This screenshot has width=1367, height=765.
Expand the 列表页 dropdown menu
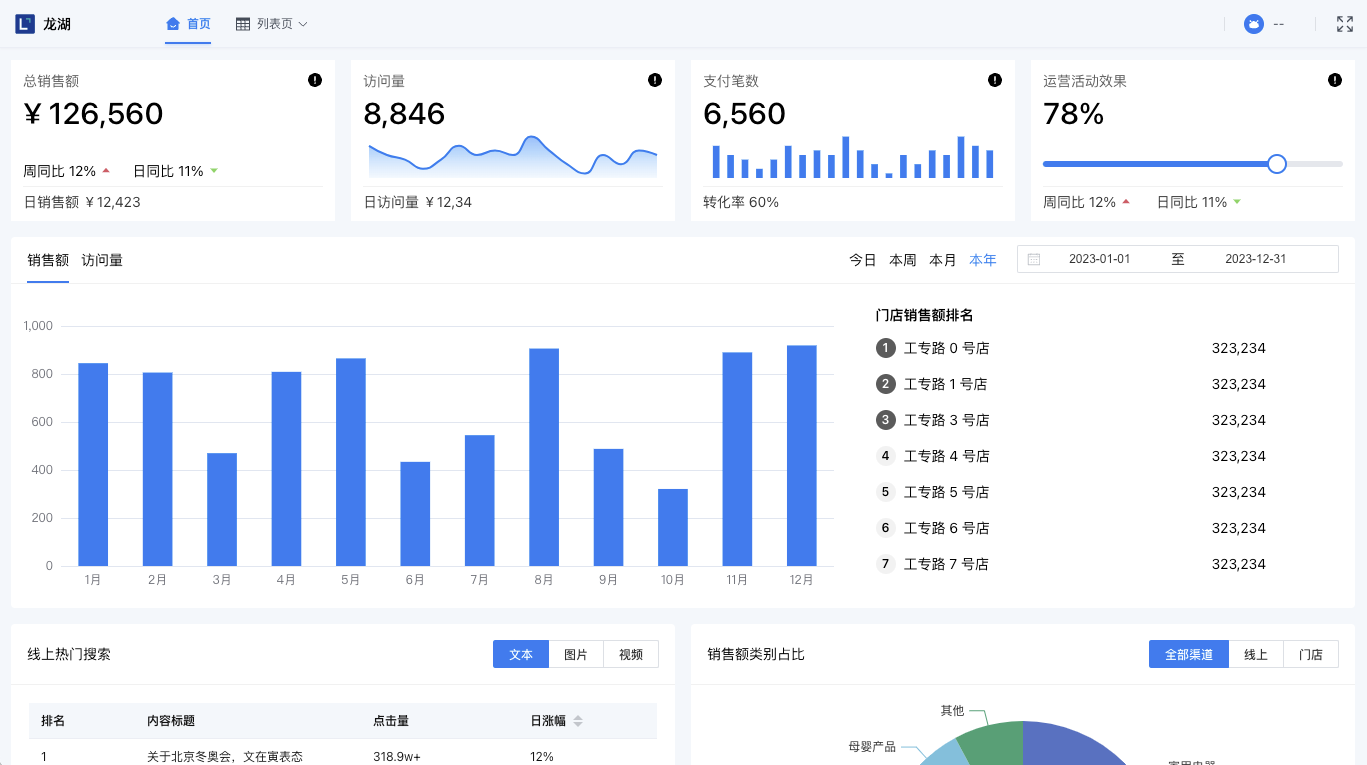[272, 24]
